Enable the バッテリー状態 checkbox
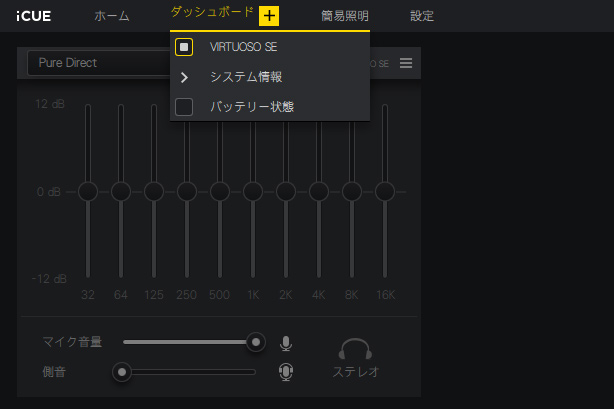 coord(184,106)
